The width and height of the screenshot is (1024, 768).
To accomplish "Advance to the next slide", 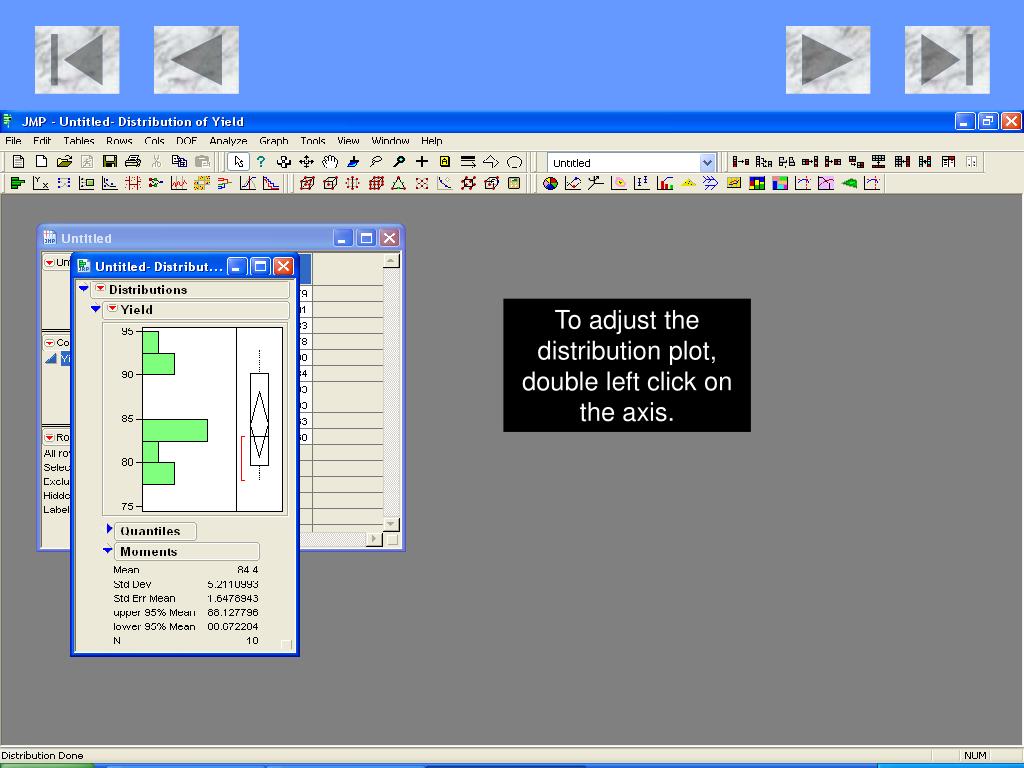I will coord(827,60).
